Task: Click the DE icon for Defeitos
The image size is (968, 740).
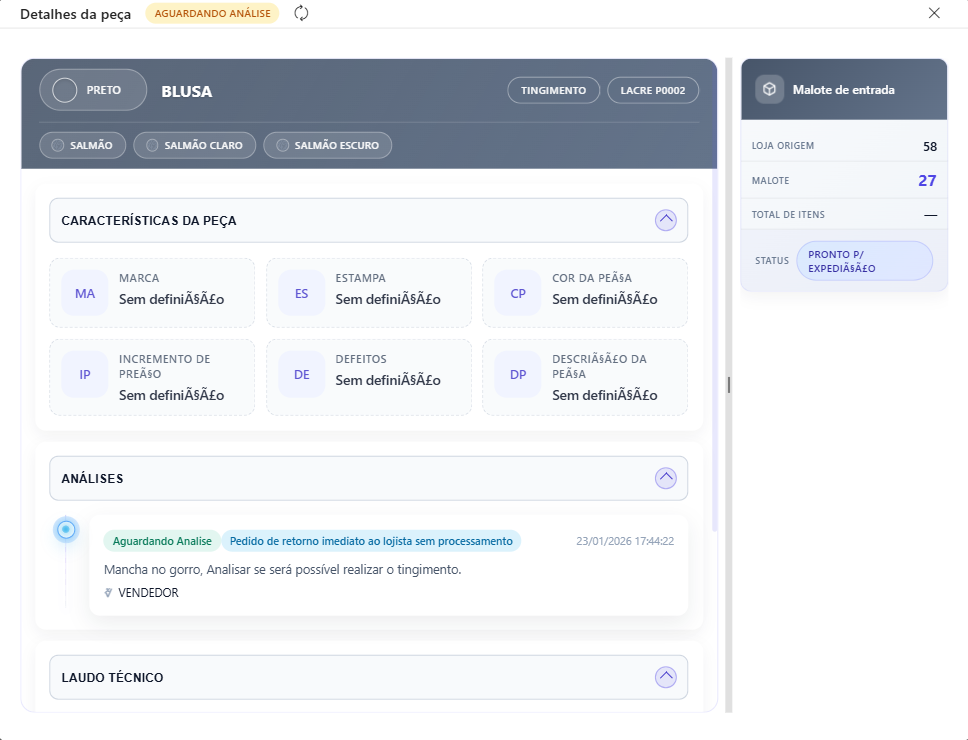Action: pyautogui.click(x=301, y=374)
